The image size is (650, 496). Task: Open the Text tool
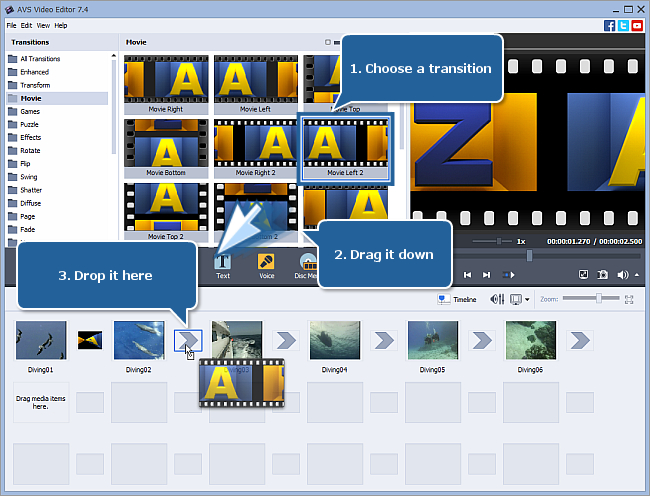(223, 266)
